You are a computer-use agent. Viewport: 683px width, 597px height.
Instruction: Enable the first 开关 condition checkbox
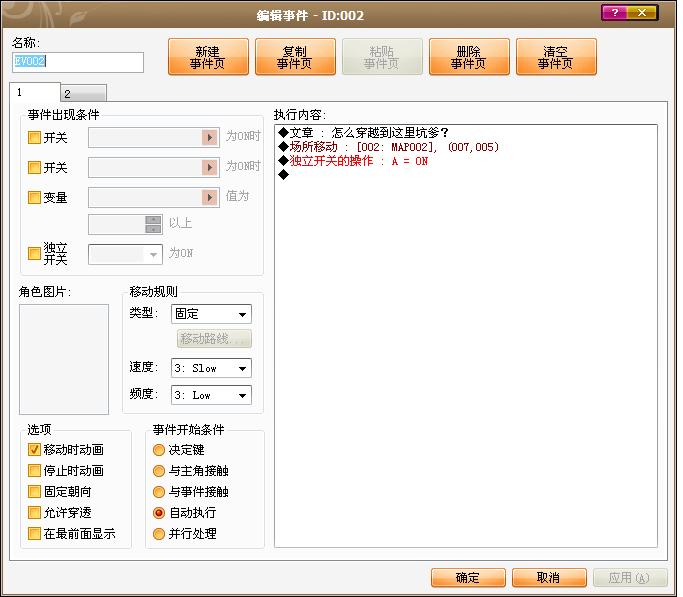pos(34,138)
